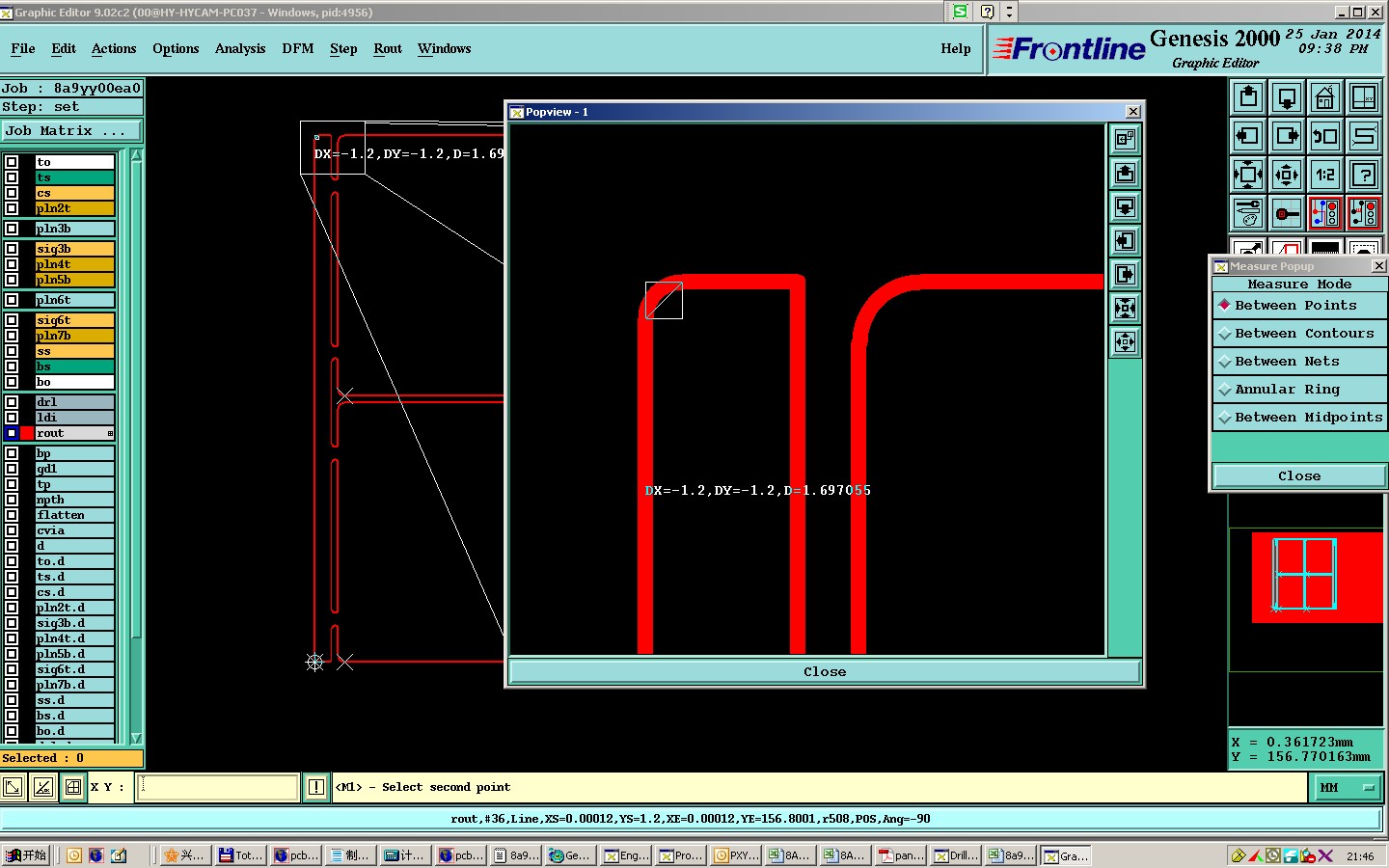Click the Popview pan down icon
The height and width of the screenshot is (868, 1389).
1125,207
